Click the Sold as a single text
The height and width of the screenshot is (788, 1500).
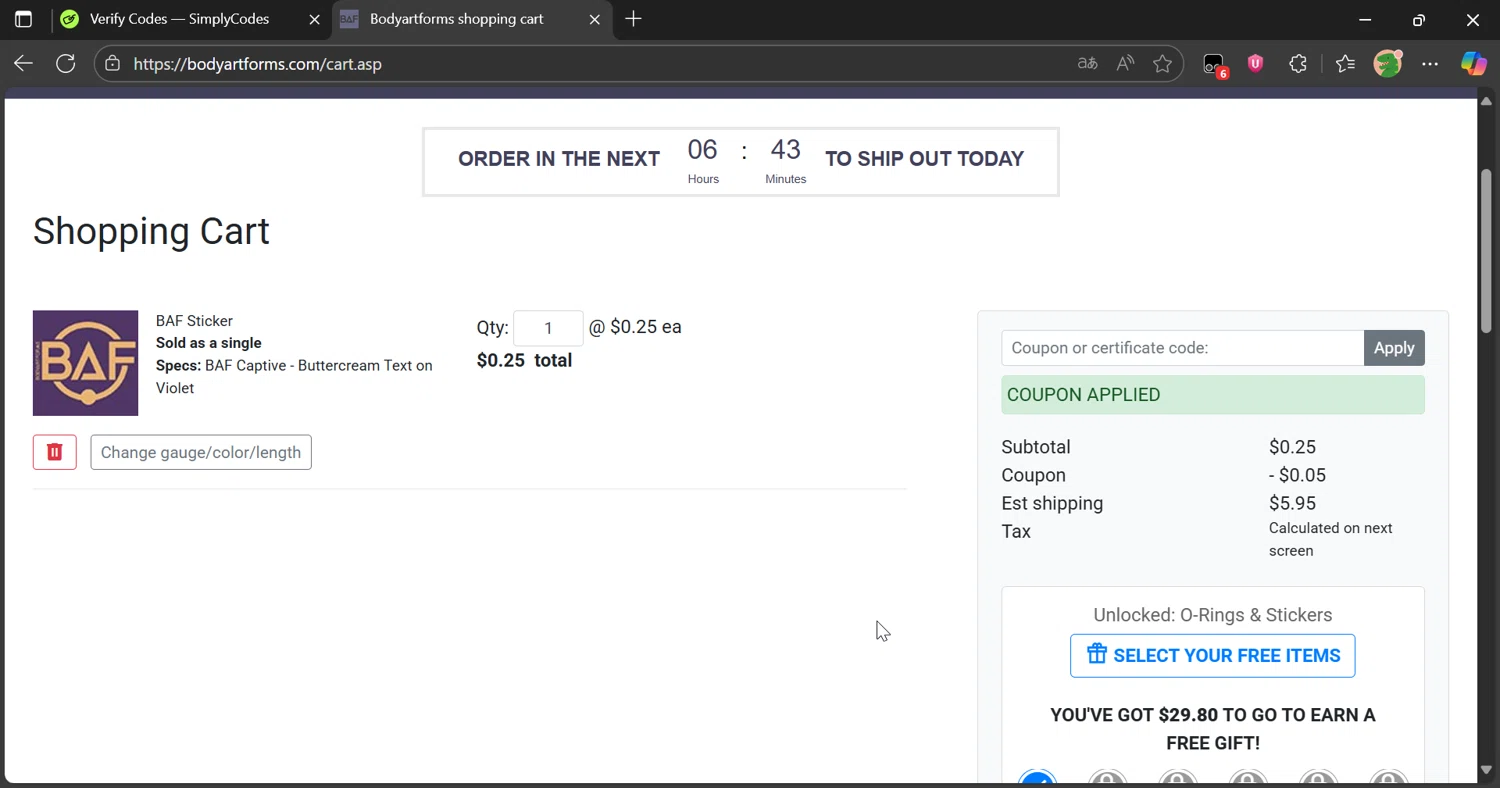pyautogui.click(x=208, y=343)
